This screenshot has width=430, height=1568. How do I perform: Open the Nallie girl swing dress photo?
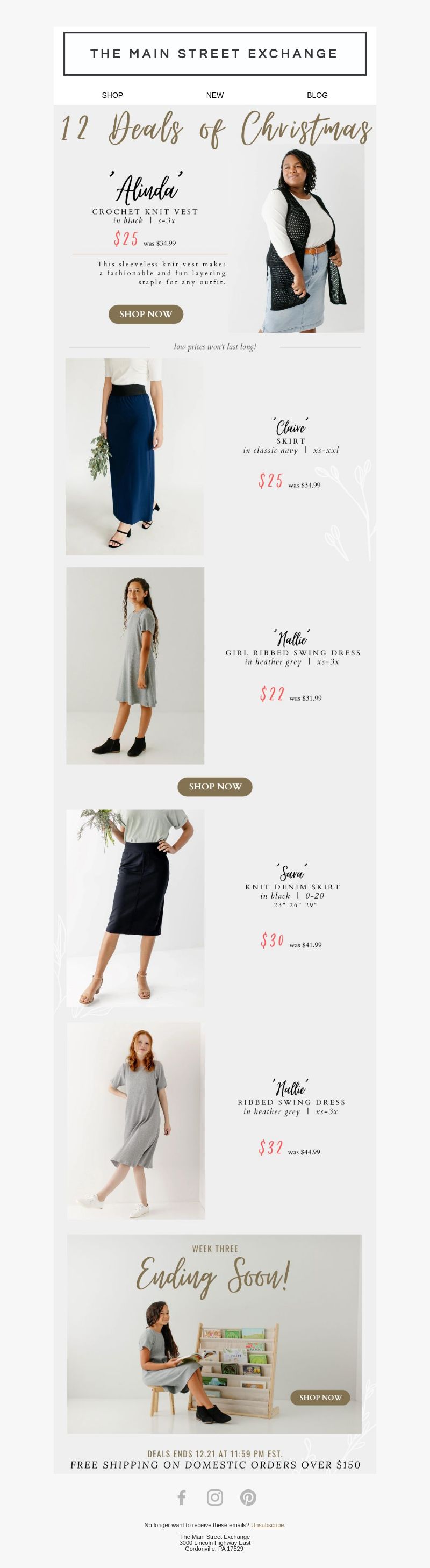click(x=135, y=665)
